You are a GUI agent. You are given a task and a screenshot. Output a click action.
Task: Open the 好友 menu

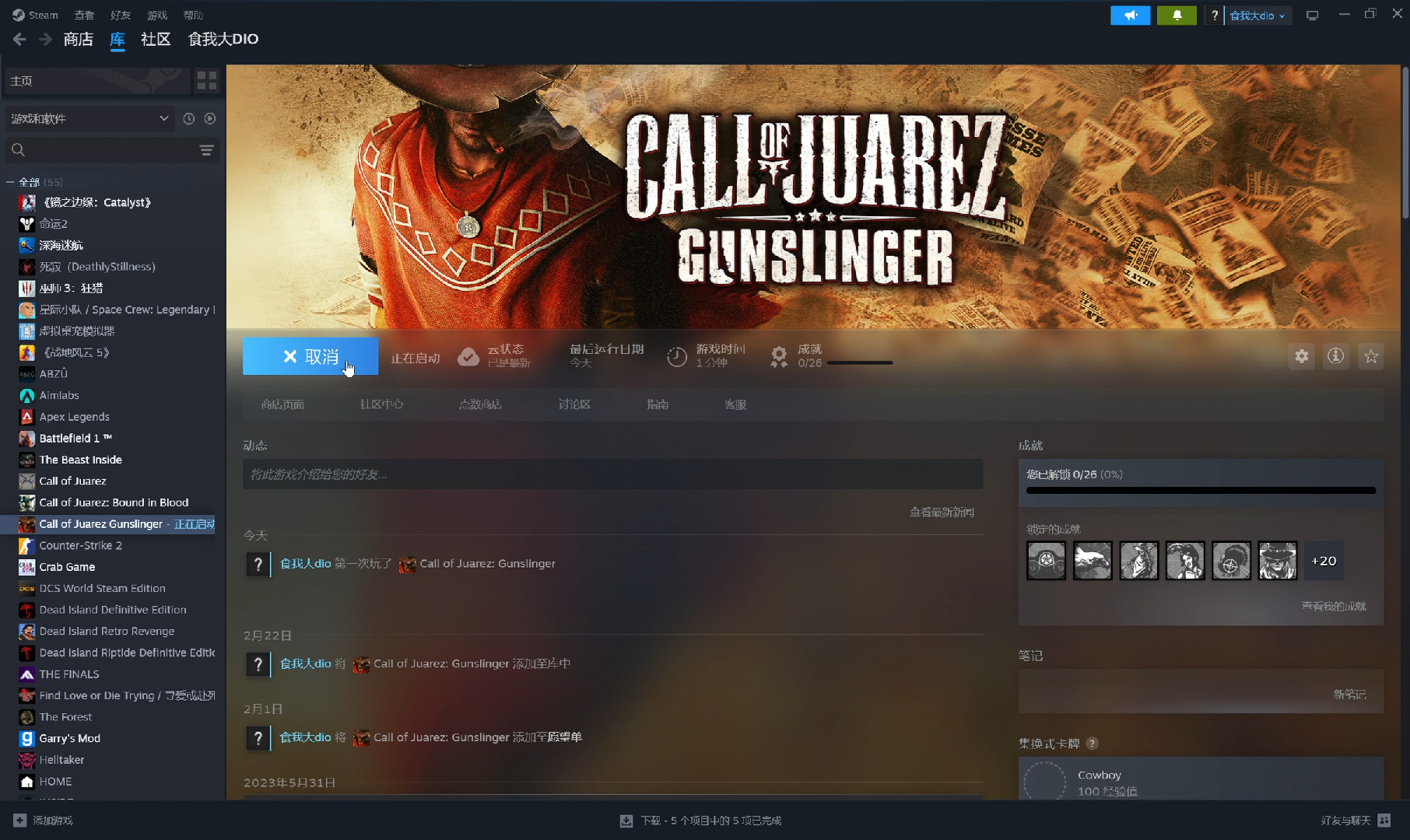pyautogui.click(x=121, y=15)
